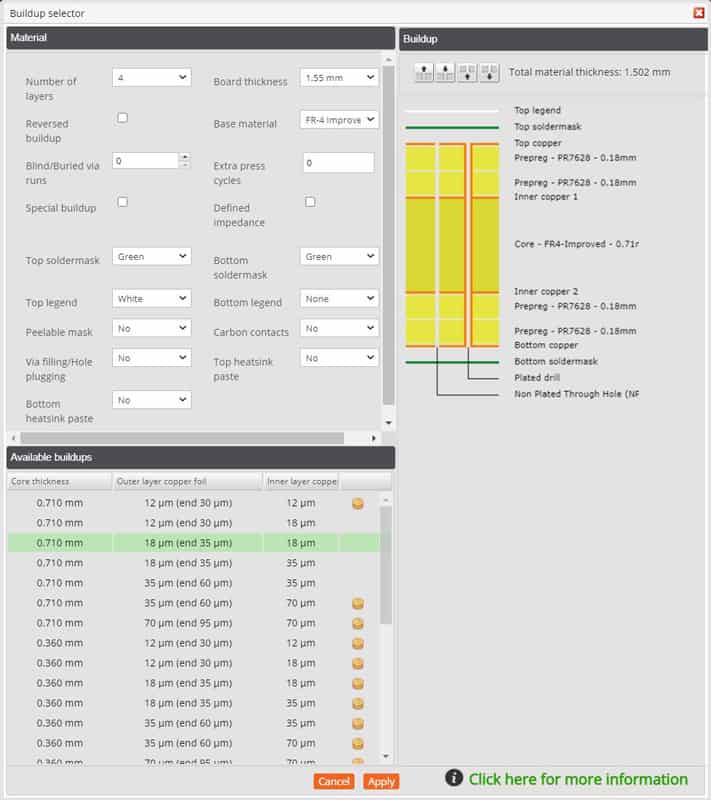Click right arrow of Material horizontal scrollbar
This screenshot has width=711, height=800.
pos(374,438)
